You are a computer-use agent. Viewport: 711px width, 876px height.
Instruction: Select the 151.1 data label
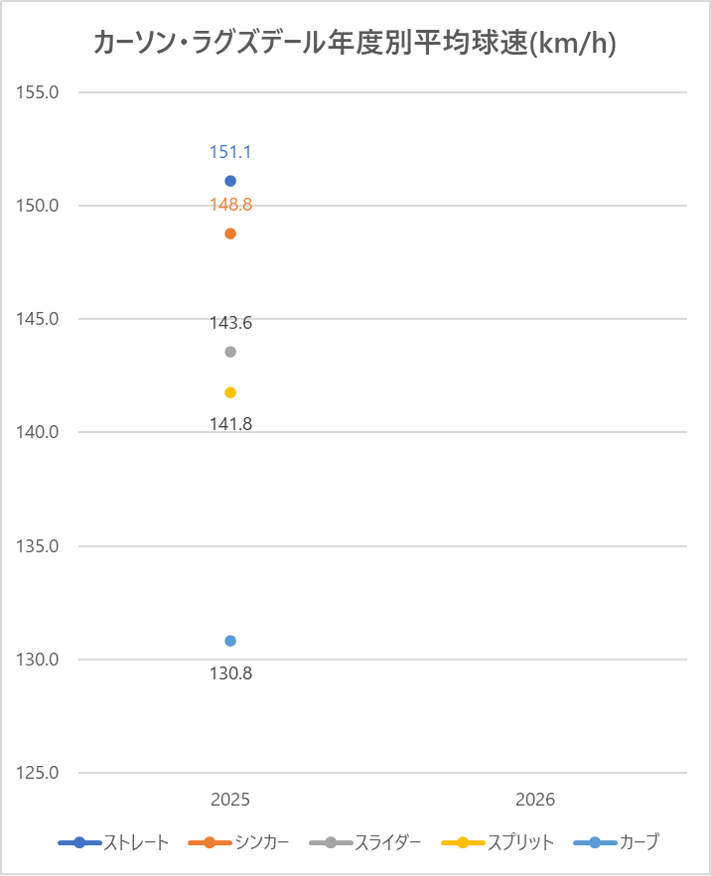(x=230, y=153)
